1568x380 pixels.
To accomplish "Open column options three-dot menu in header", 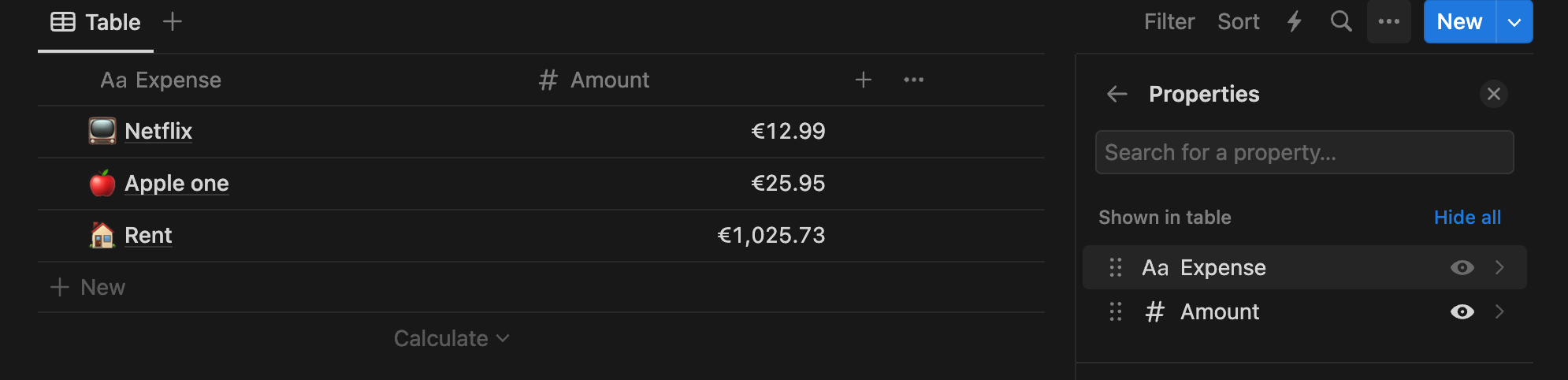I will (x=914, y=80).
